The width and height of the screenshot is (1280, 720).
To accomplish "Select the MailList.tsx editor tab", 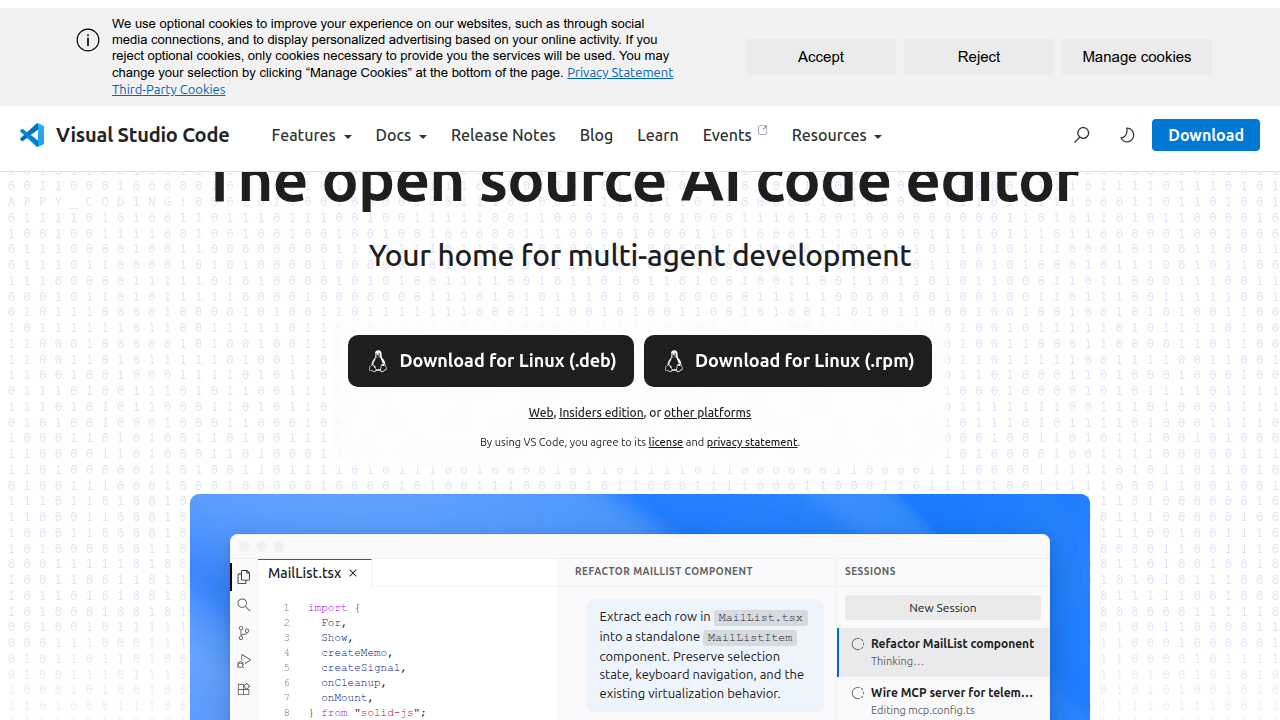I will tap(313, 573).
